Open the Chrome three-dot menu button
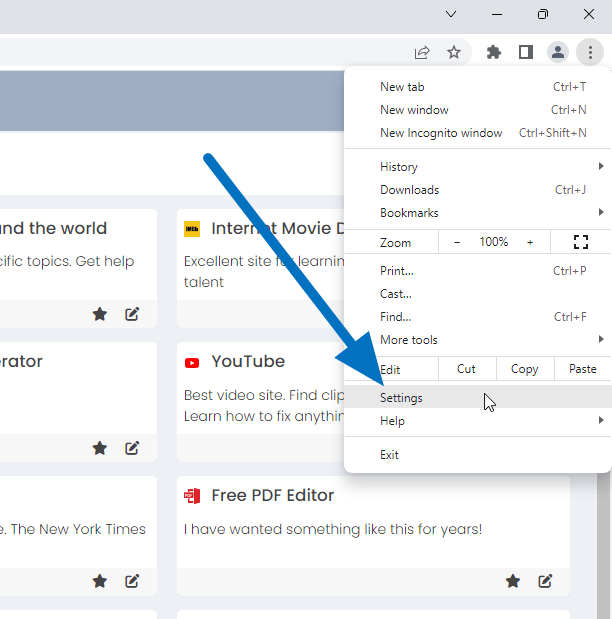612x619 pixels. (590, 52)
